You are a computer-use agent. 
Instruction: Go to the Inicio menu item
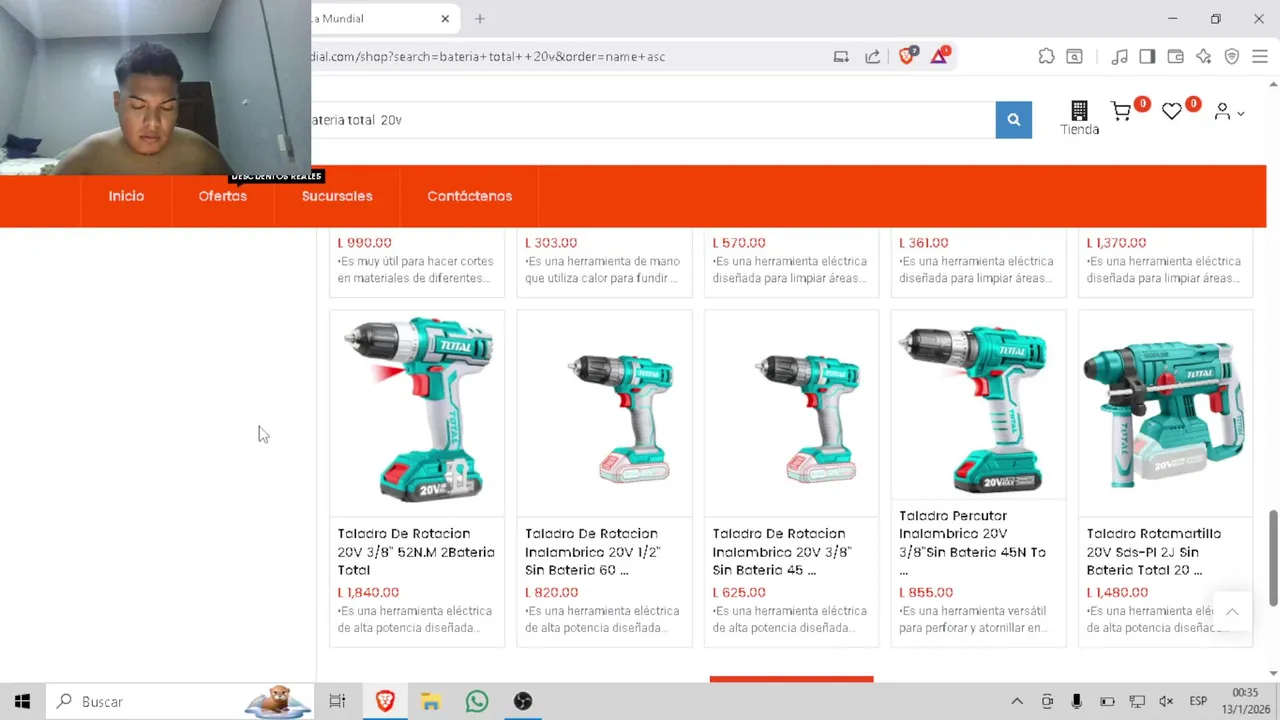[126, 196]
